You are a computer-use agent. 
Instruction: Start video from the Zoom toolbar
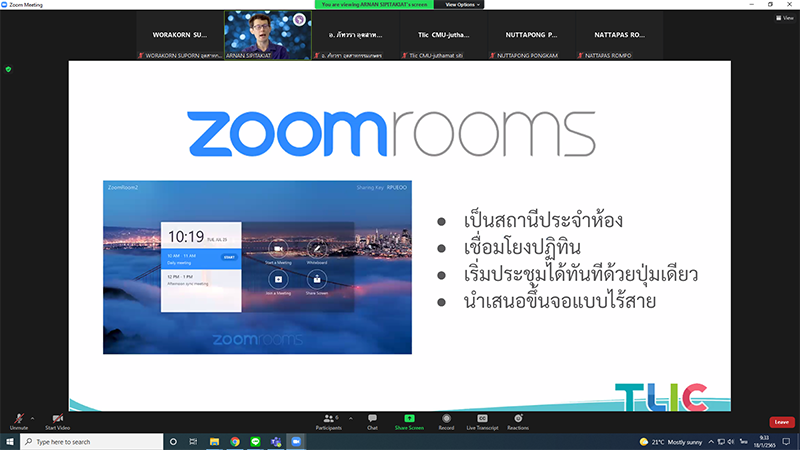pos(58,421)
